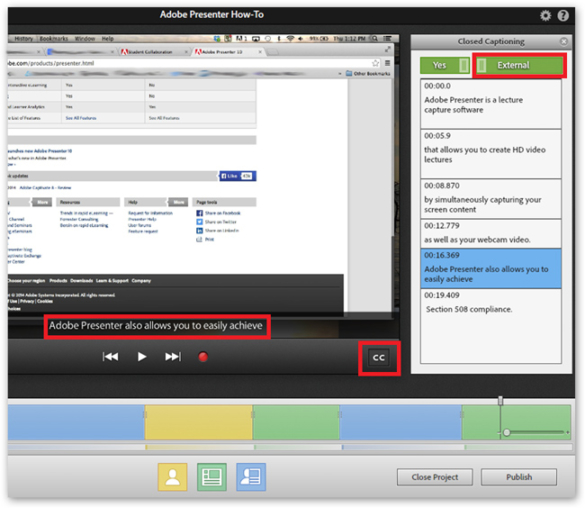The height and width of the screenshot is (508, 585).
Task: Select caption at 00:00.0
Action: click(x=491, y=104)
